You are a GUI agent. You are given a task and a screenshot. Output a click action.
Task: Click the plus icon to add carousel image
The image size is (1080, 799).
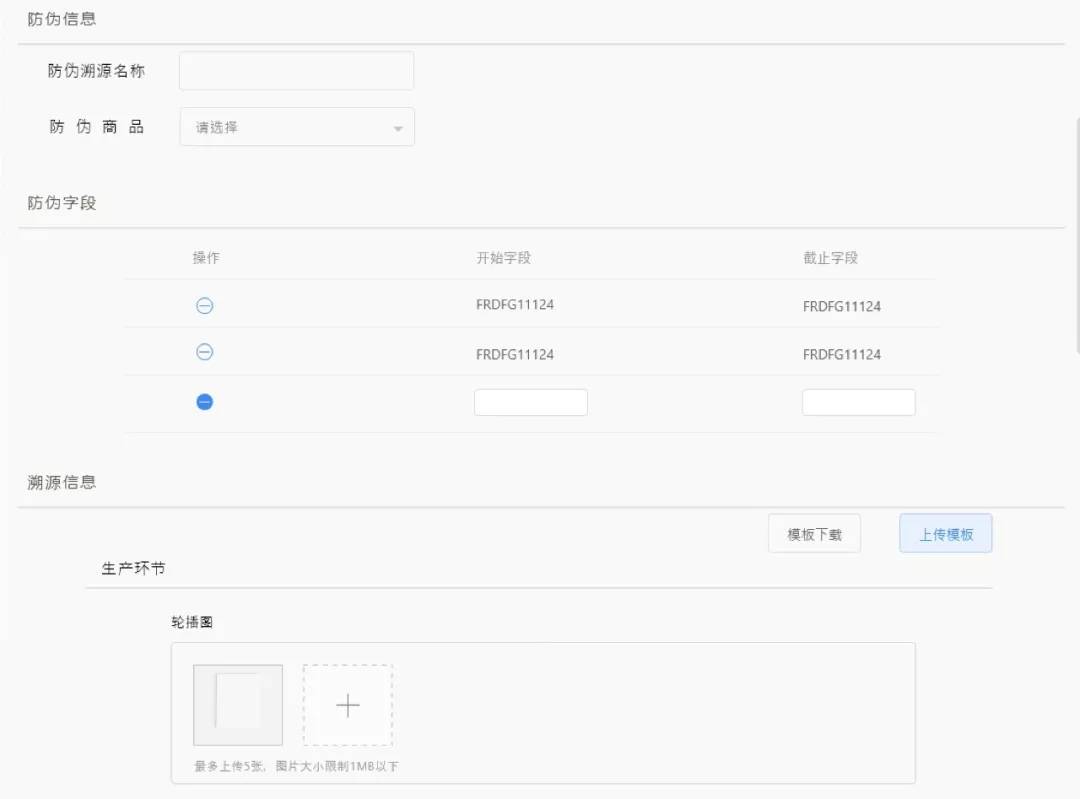(x=347, y=704)
